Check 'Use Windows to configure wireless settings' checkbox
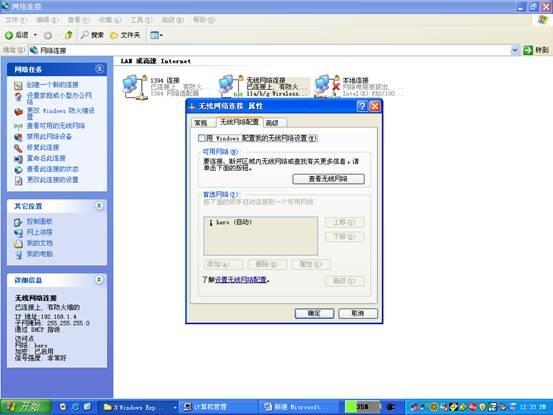The height and width of the screenshot is (415, 553). pyautogui.click(x=201, y=138)
